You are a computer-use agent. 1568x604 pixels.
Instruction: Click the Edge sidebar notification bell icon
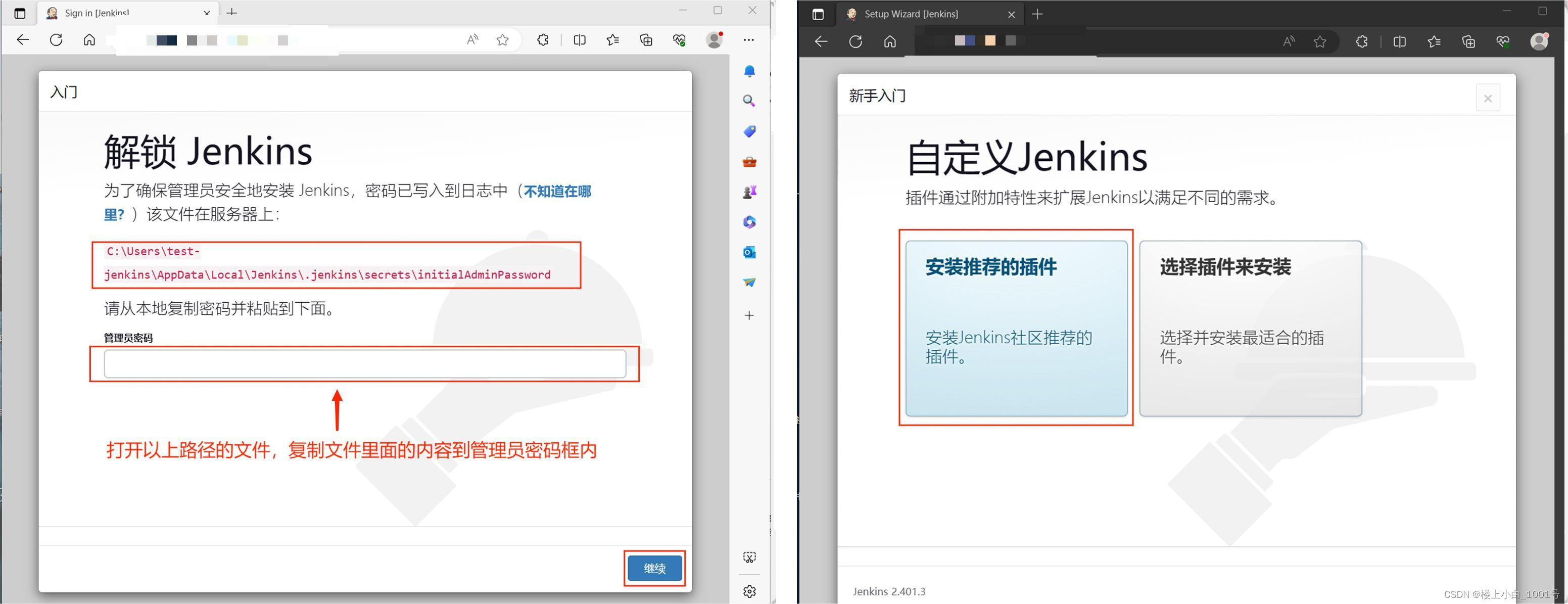tap(749, 71)
